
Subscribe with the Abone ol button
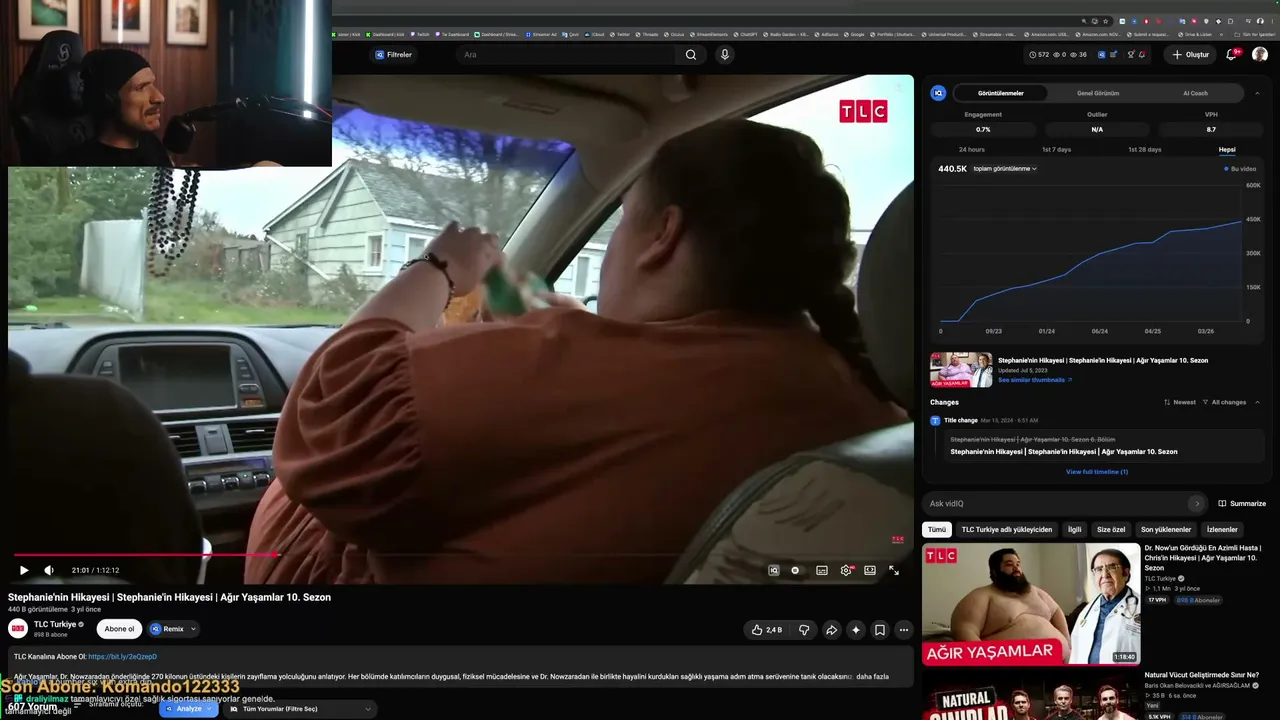(x=119, y=629)
